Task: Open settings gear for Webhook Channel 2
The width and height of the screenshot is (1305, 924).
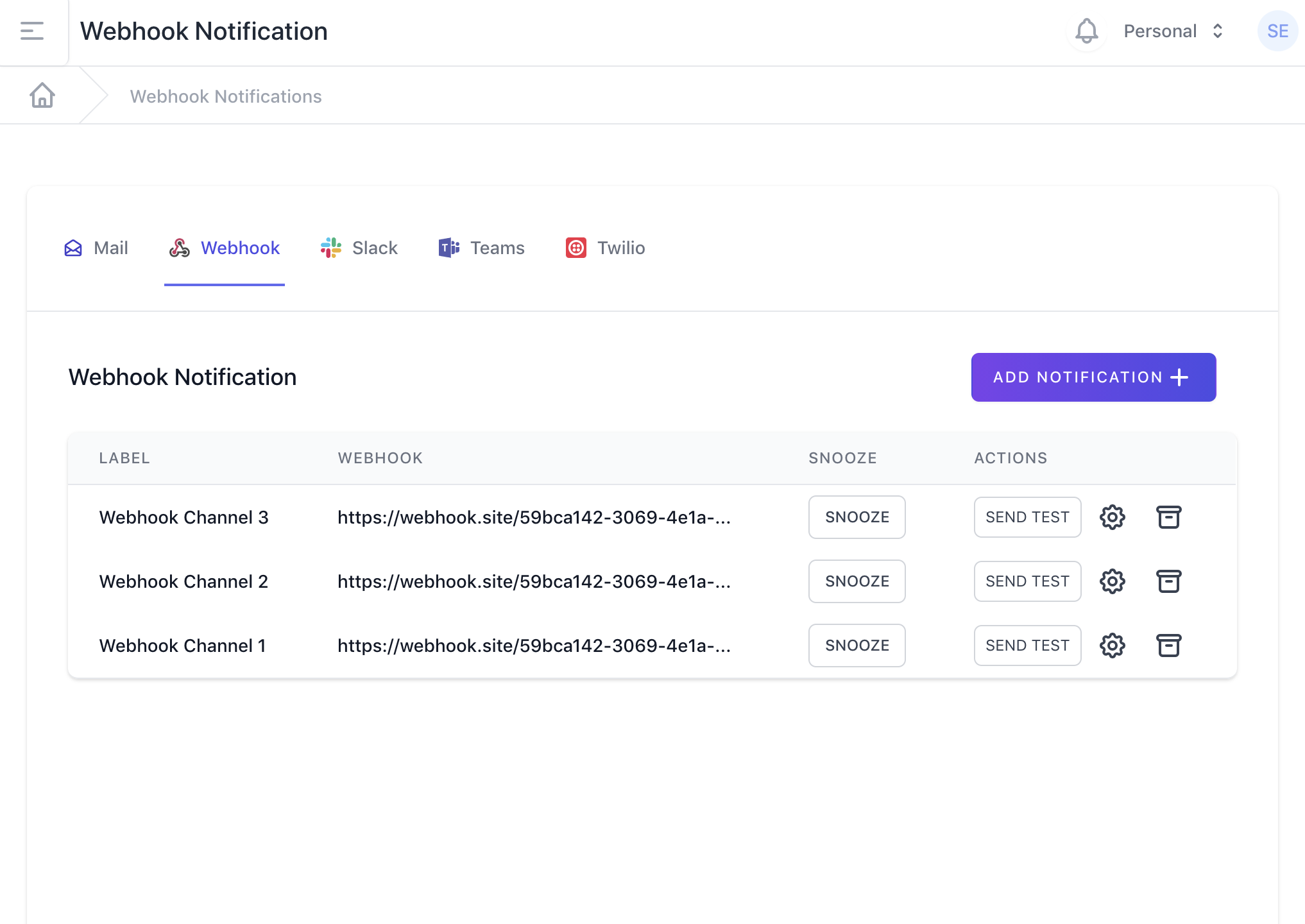Action: pos(1112,581)
